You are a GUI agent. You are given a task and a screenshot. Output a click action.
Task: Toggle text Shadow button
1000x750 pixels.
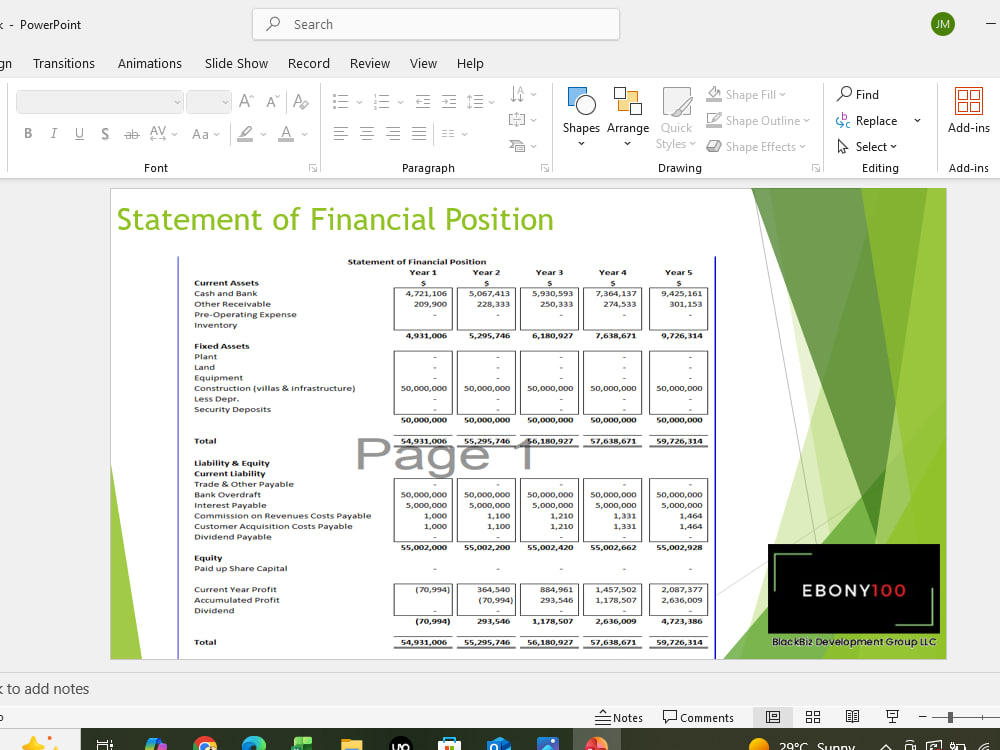(x=105, y=133)
